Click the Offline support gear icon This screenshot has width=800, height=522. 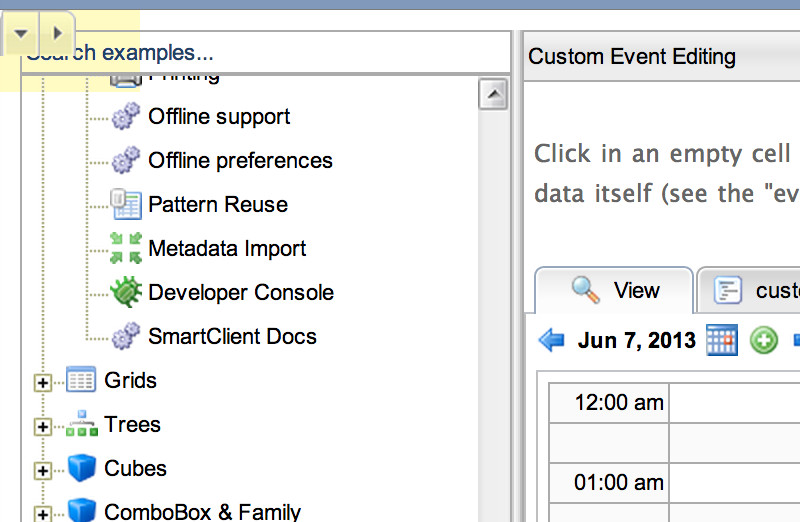[125, 117]
